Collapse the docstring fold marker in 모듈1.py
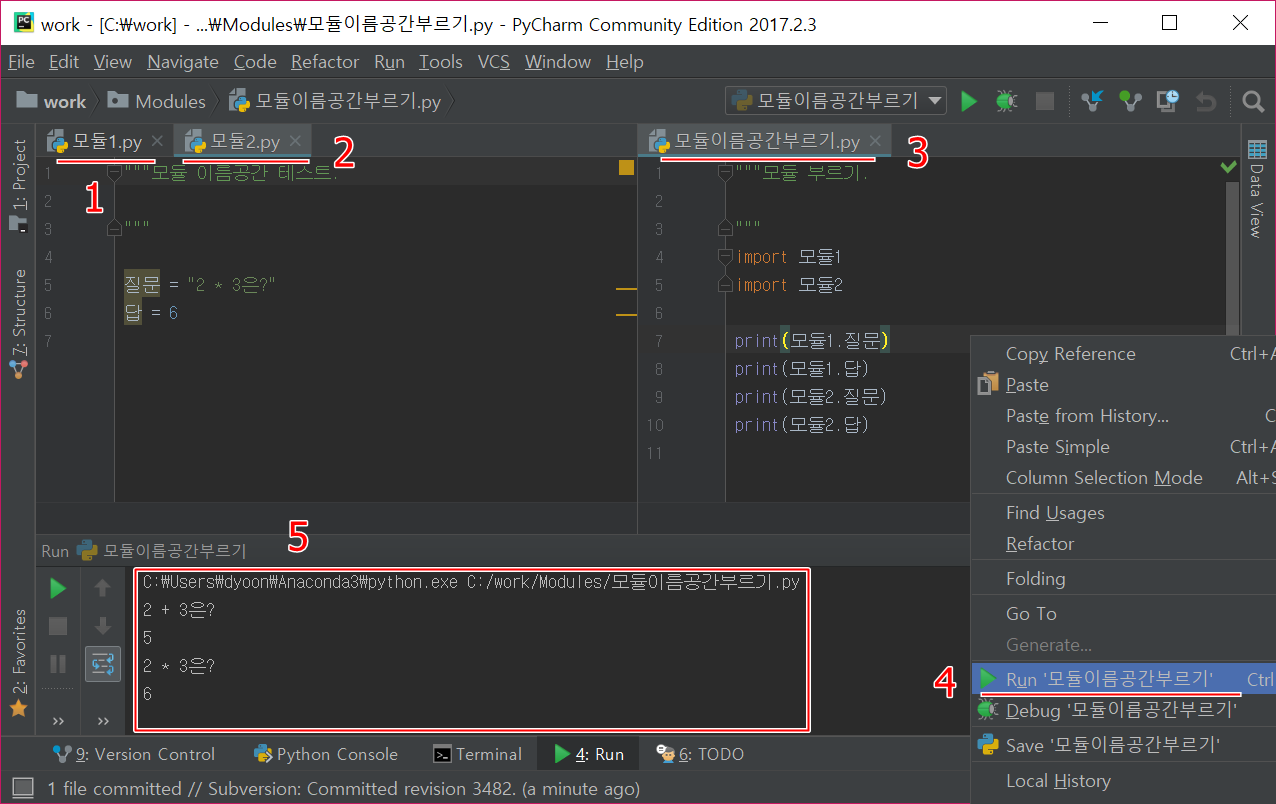 point(114,173)
